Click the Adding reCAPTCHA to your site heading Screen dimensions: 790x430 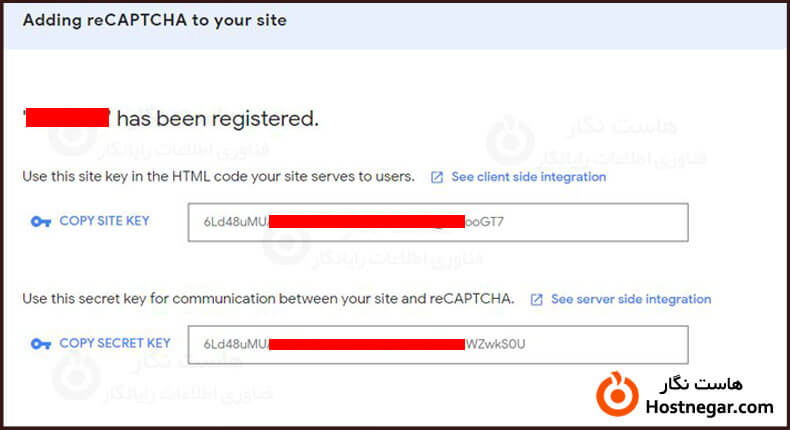154,20
